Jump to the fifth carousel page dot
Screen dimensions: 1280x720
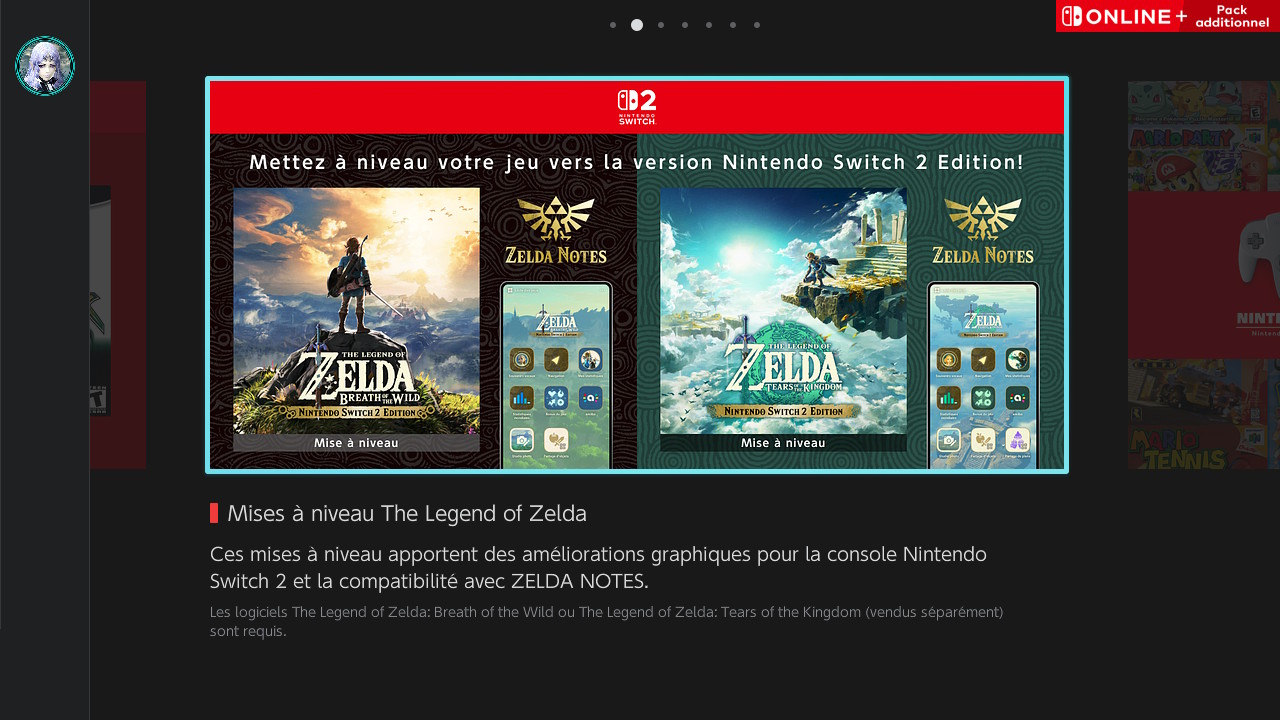pos(709,25)
